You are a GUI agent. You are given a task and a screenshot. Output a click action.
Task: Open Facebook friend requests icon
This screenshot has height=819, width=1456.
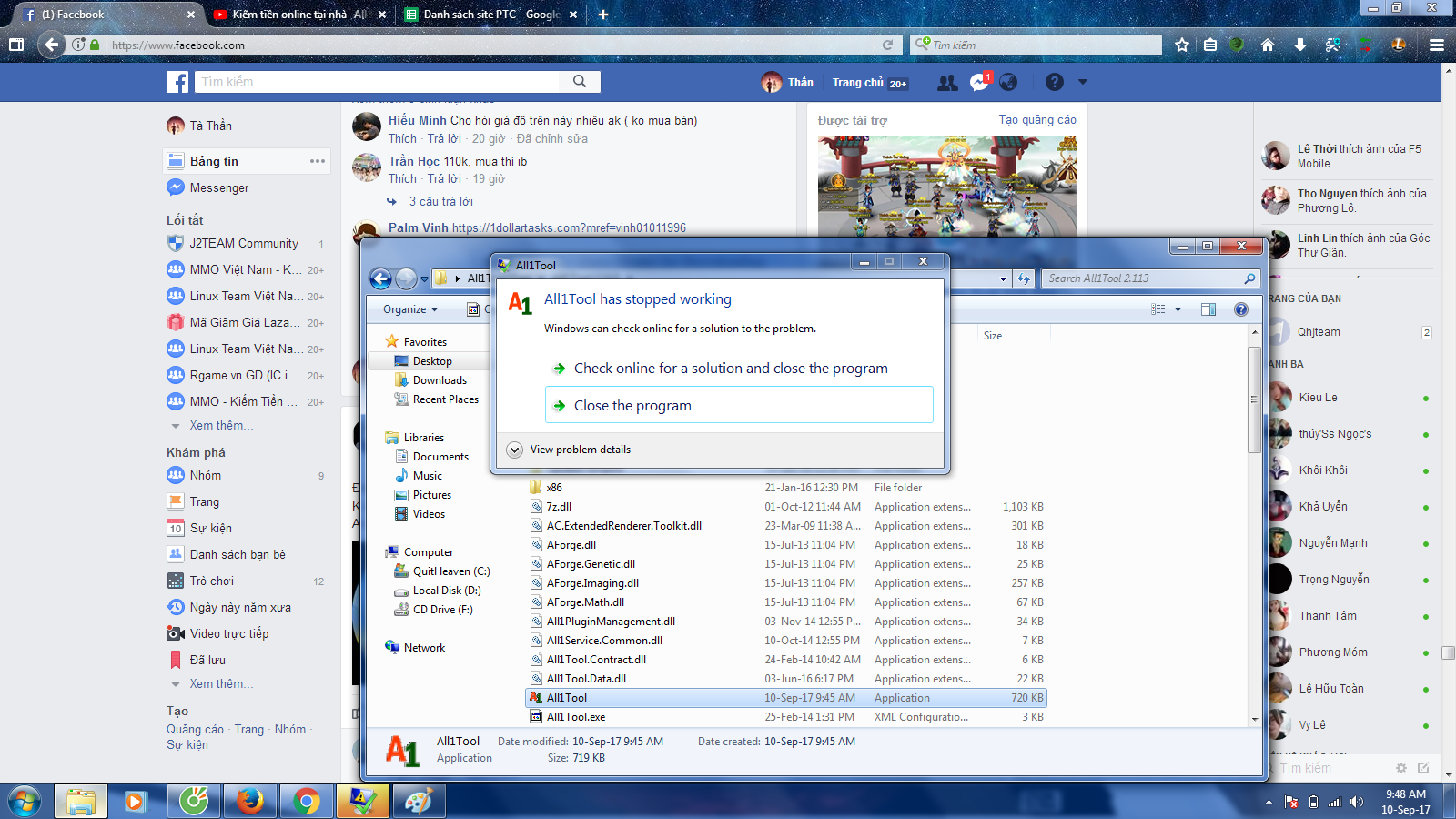coord(947,83)
